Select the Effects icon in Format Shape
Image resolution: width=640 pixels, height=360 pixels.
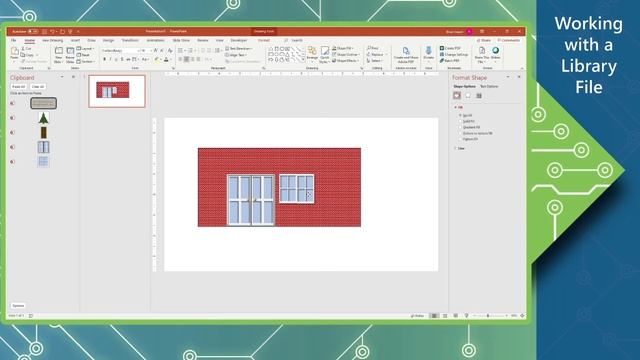click(468, 96)
